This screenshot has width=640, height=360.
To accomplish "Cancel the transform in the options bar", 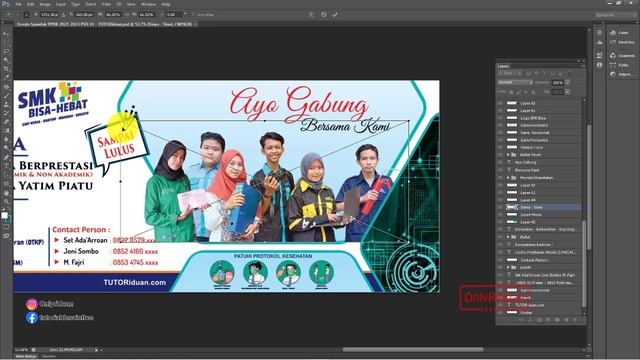I will (324, 15).
